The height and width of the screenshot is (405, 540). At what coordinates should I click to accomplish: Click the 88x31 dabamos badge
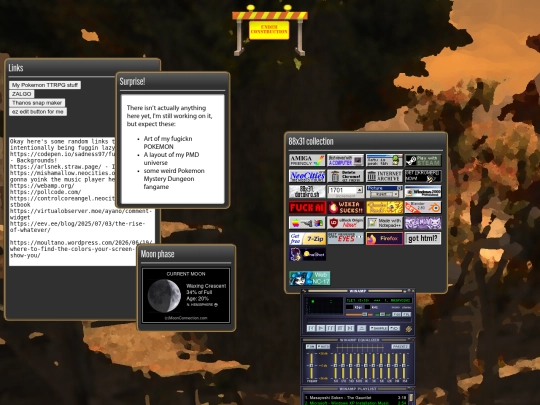click(307, 191)
